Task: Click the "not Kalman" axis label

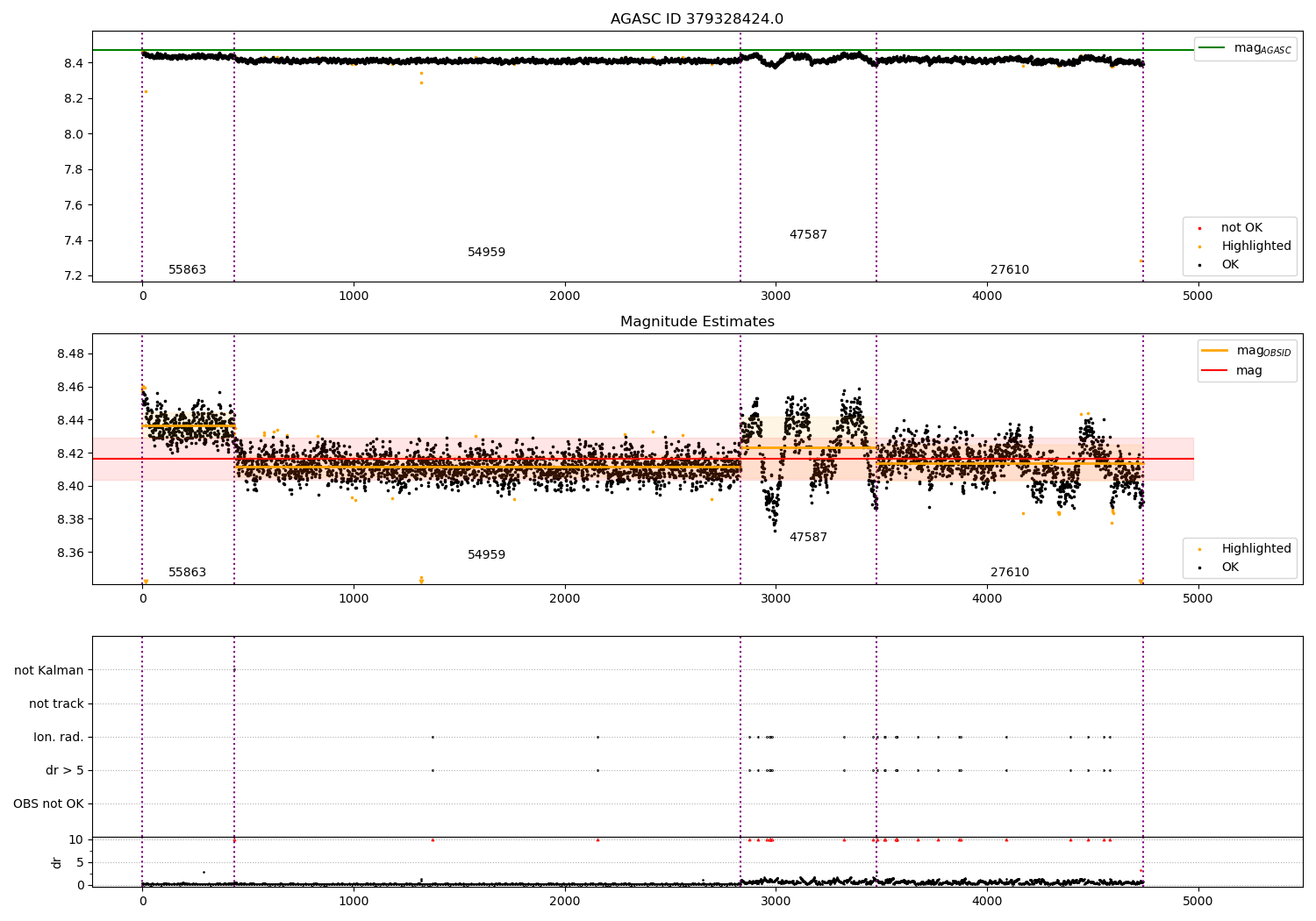Action: tap(49, 670)
